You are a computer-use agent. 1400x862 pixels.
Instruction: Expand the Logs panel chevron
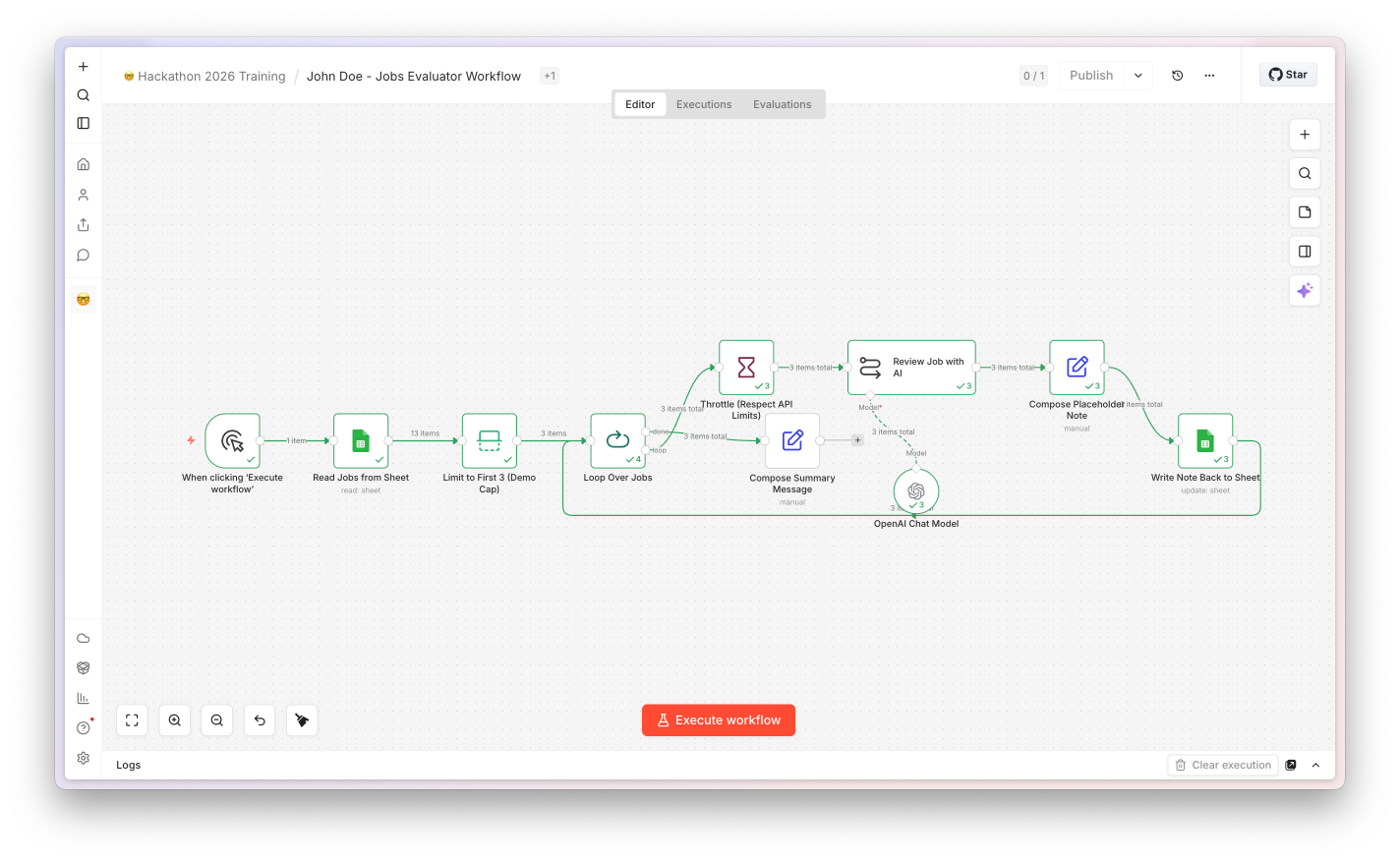click(1315, 765)
